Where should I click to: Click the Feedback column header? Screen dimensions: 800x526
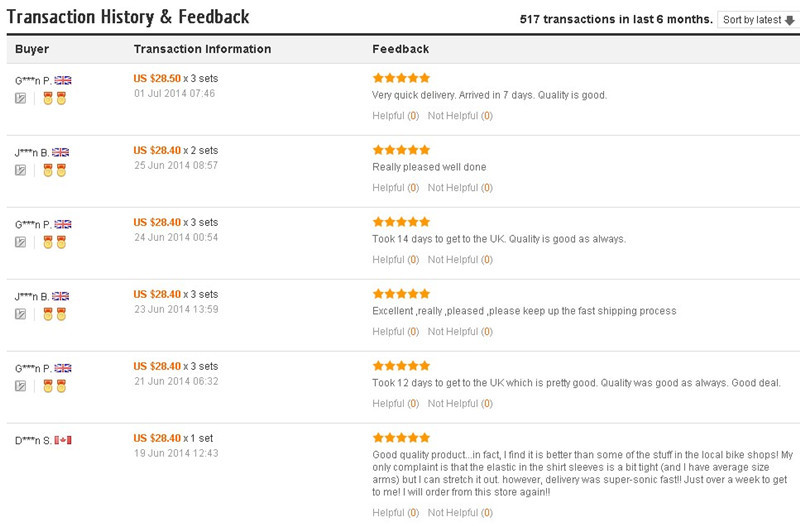401,49
